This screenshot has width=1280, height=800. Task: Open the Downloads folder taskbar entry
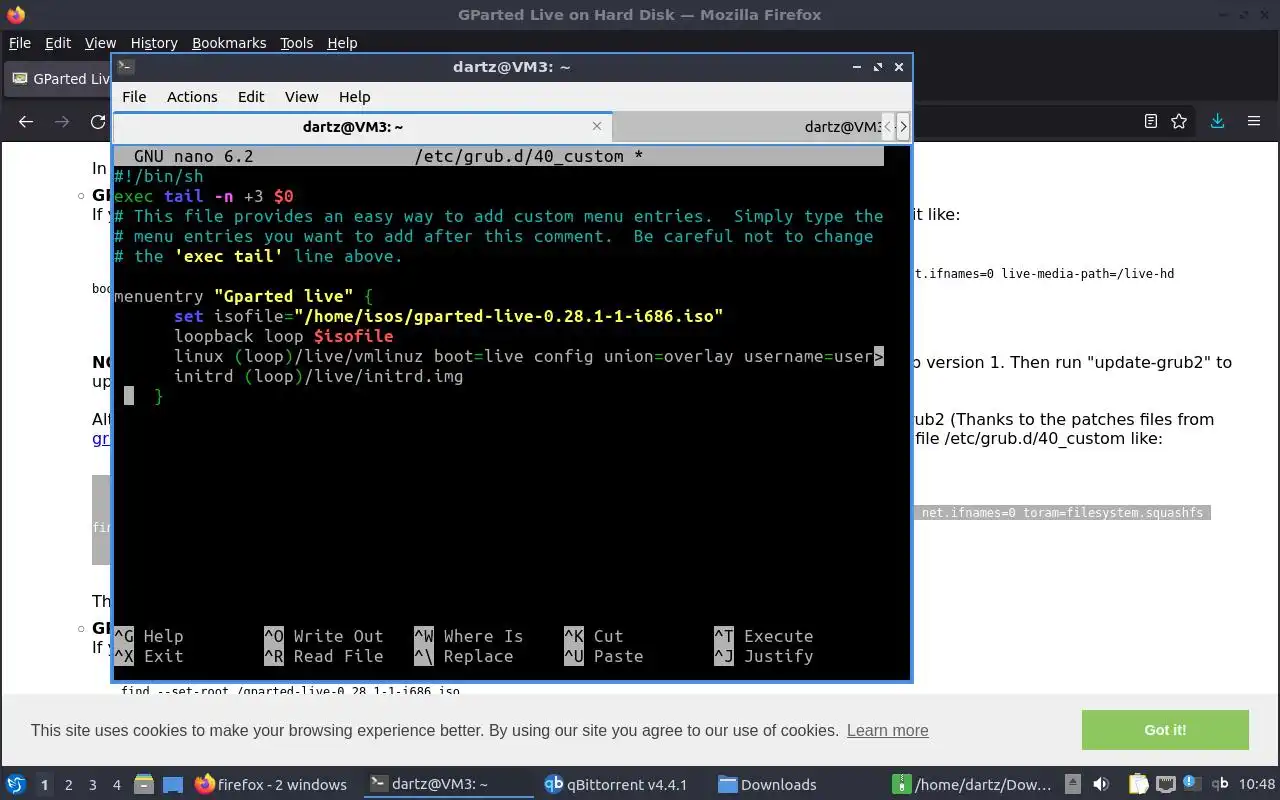tap(767, 784)
